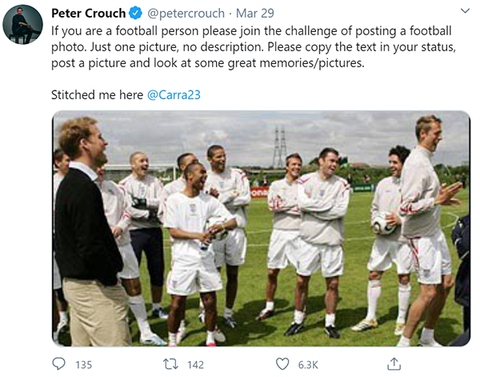Click the blue verified badge
The width and height of the screenshot is (480, 377).
pos(135,13)
